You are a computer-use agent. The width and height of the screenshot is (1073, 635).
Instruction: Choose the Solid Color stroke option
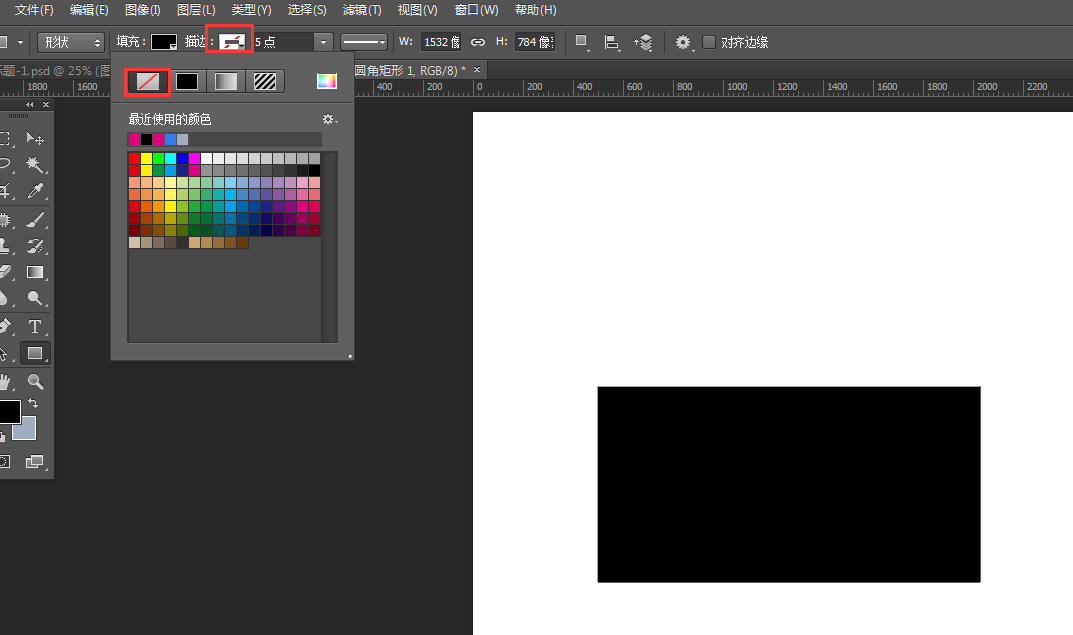click(187, 81)
